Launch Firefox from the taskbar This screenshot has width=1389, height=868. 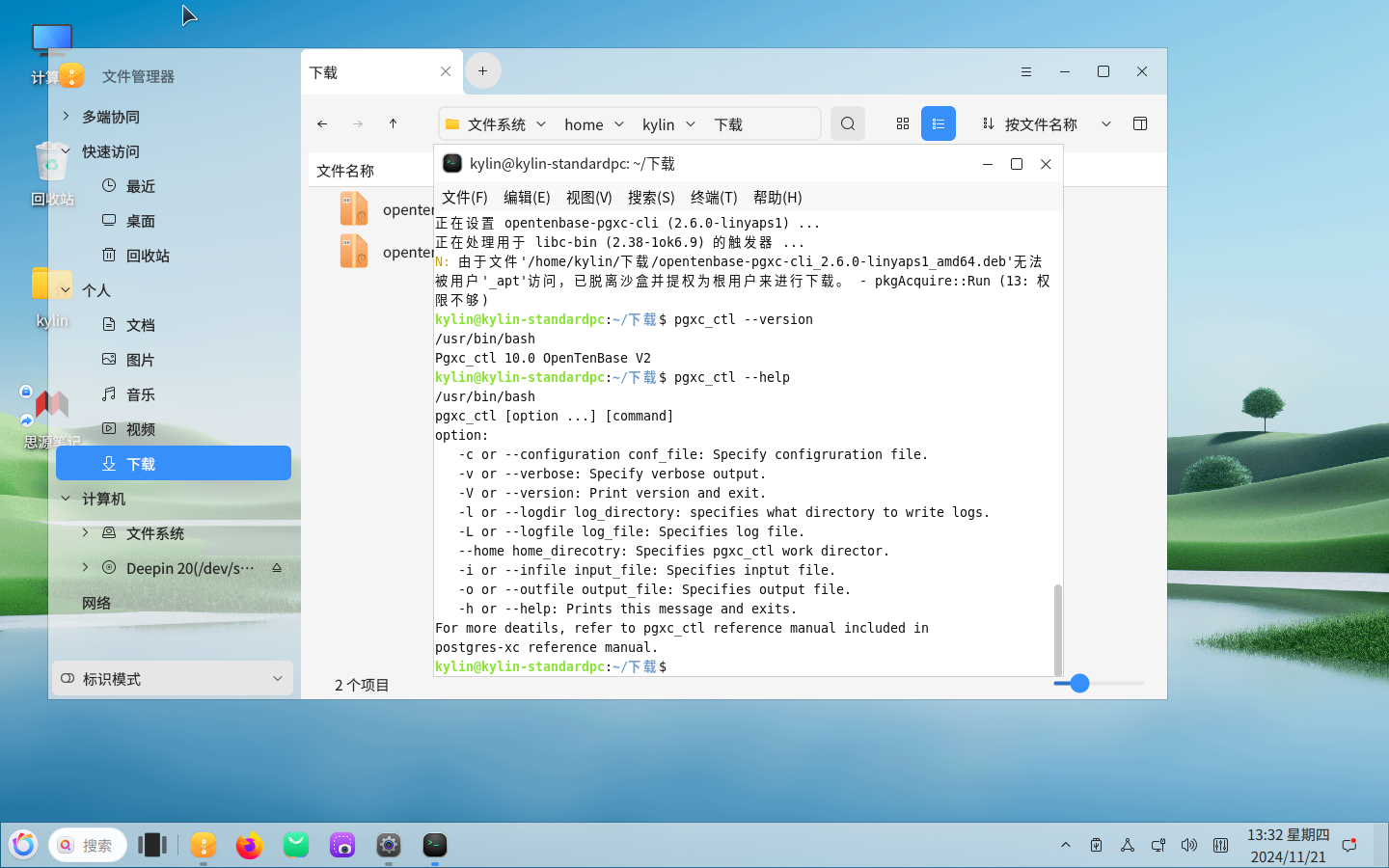click(x=250, y=845)
